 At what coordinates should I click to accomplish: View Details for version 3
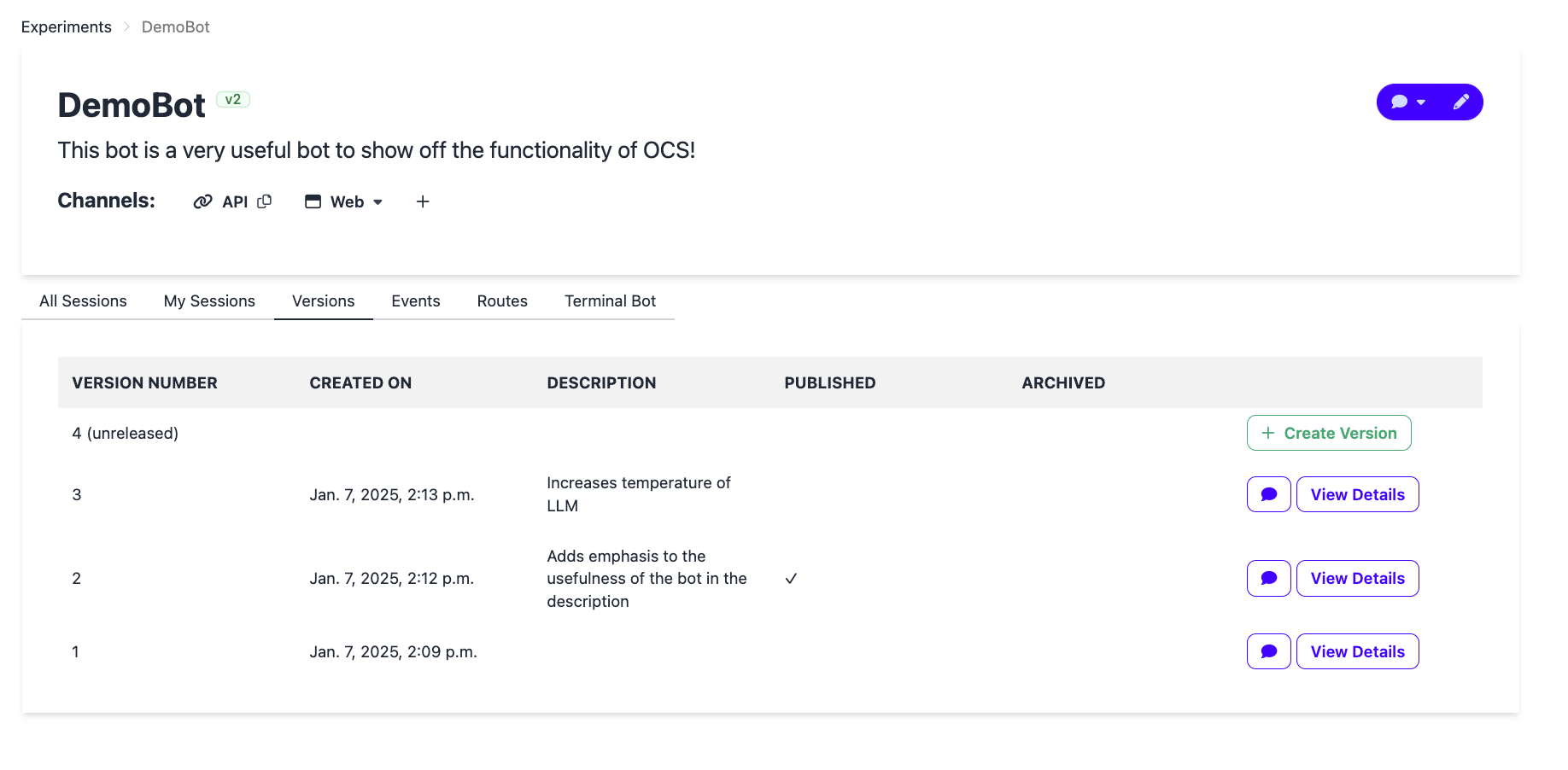(1358, 494)
